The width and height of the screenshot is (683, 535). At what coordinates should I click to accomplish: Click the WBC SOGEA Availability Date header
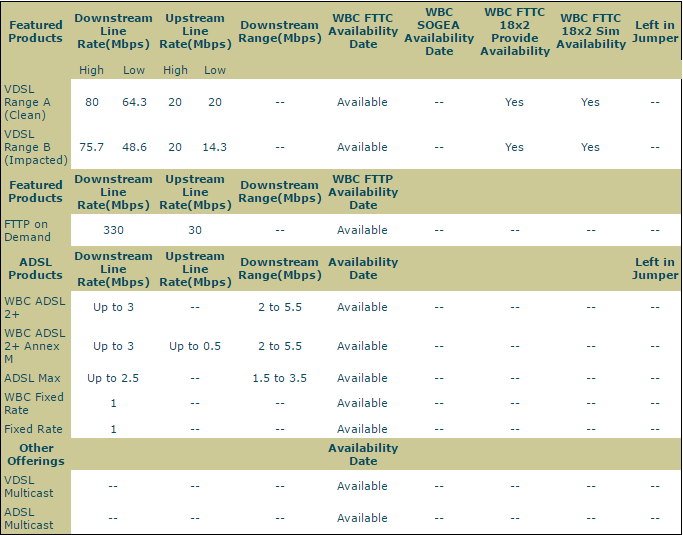pyautogui.click(x=439, y=31)
